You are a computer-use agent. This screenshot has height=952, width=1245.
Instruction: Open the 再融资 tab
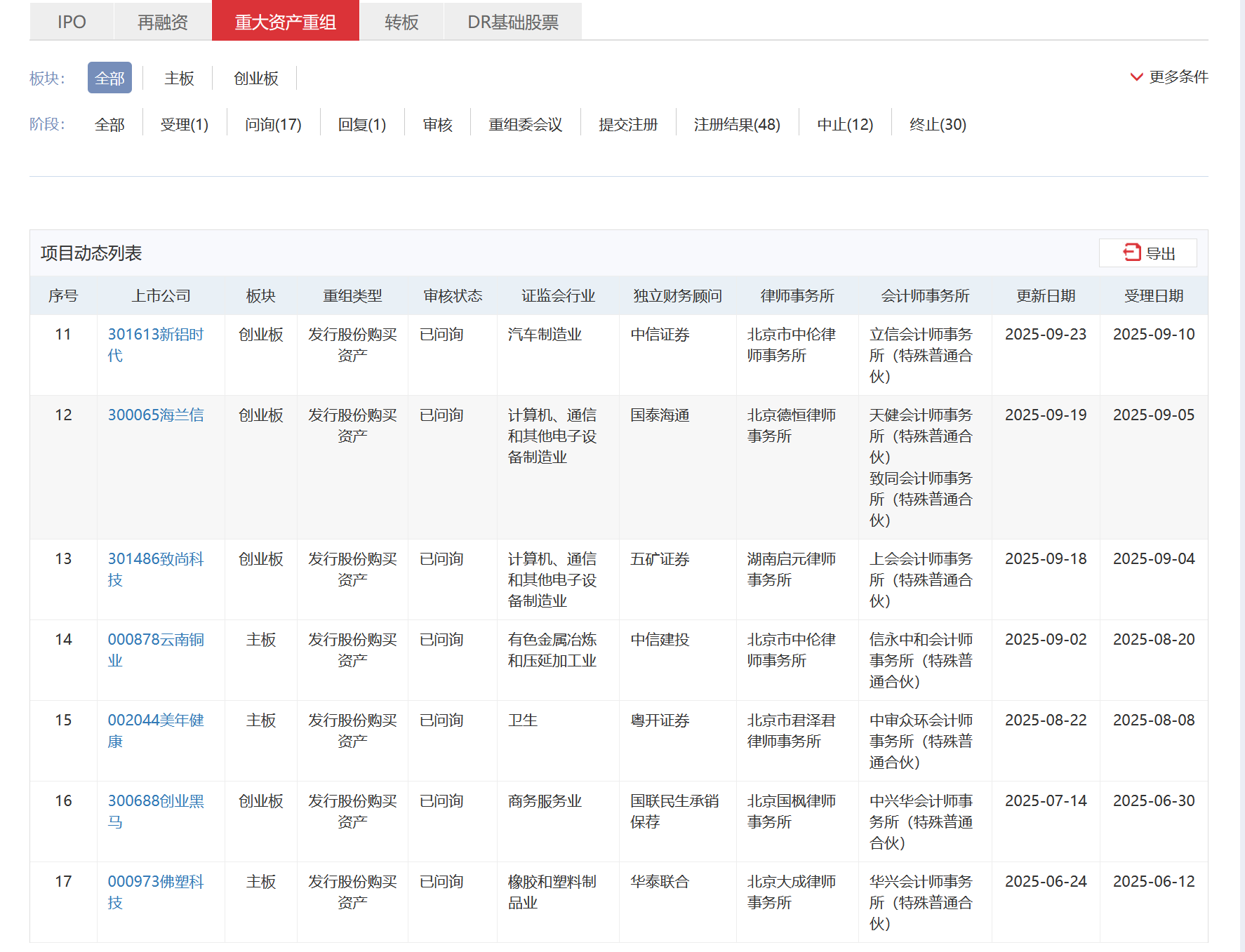coord(163,22)
